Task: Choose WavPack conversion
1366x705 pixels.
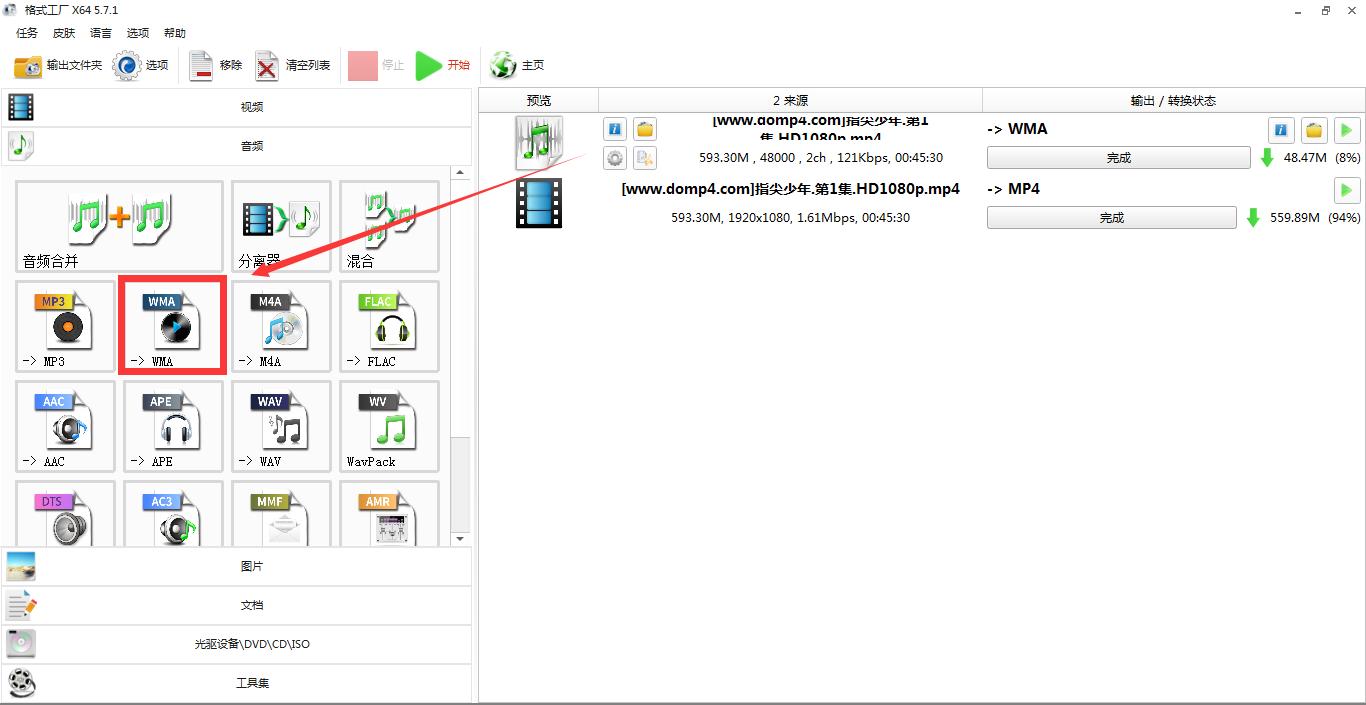Action: [x=389, y=426]
